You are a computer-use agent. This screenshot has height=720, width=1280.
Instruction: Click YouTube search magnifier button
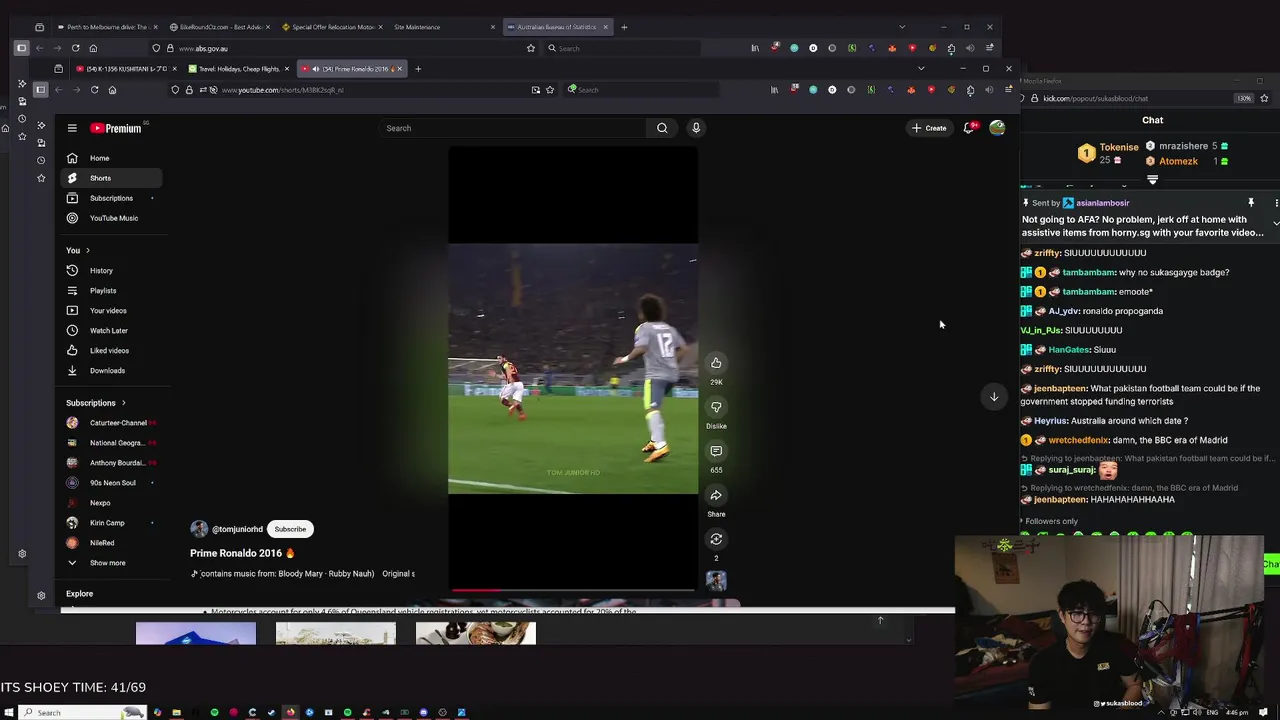(x=662, y=128)
